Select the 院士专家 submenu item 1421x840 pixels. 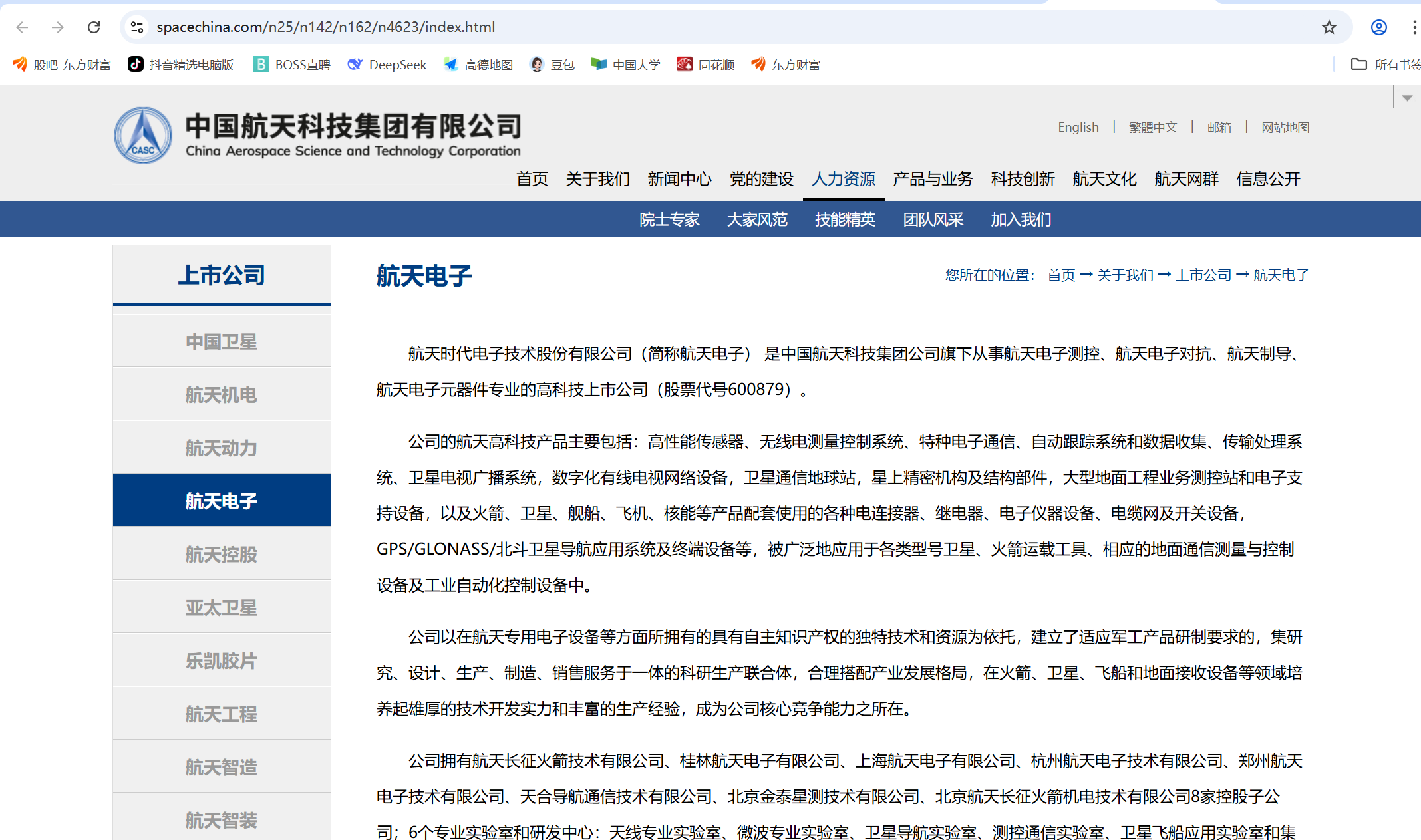point(669,219)
